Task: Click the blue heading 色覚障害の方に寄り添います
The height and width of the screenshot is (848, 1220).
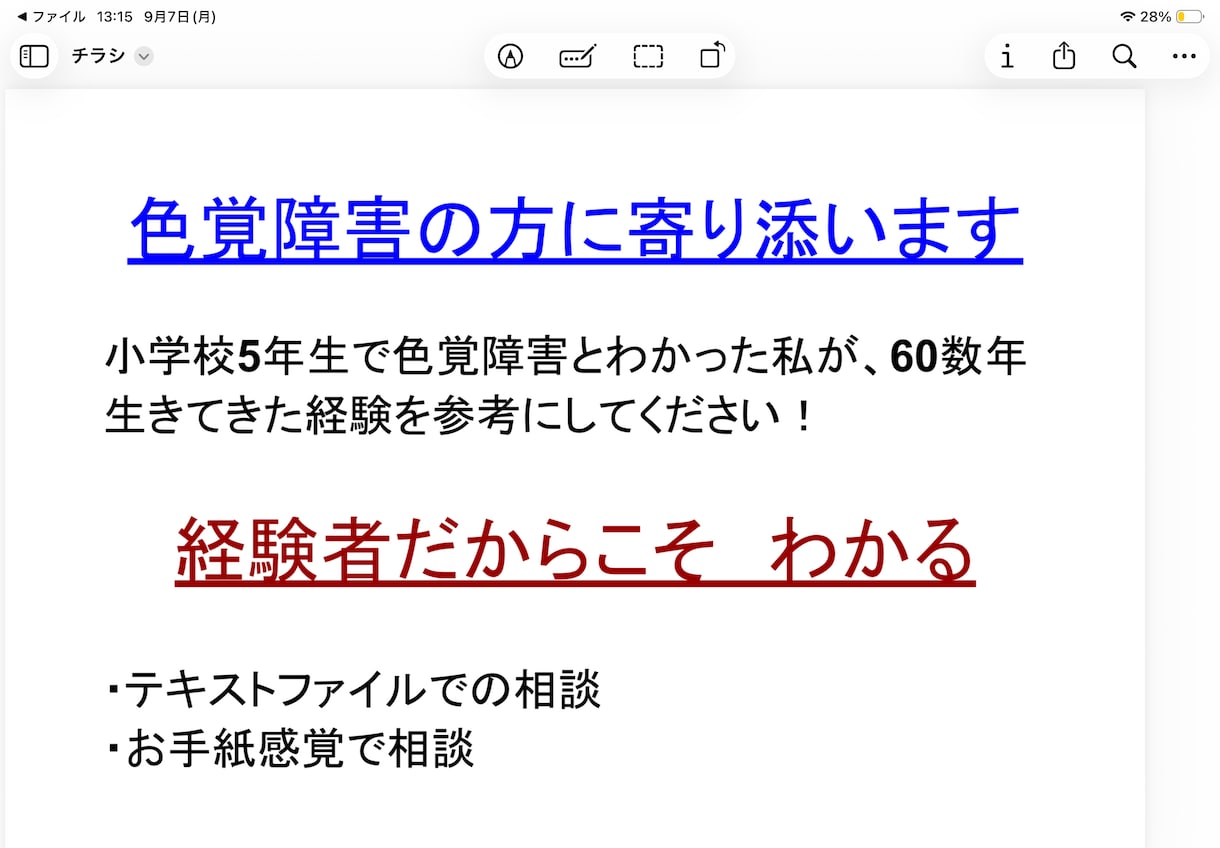Action: 575,229
